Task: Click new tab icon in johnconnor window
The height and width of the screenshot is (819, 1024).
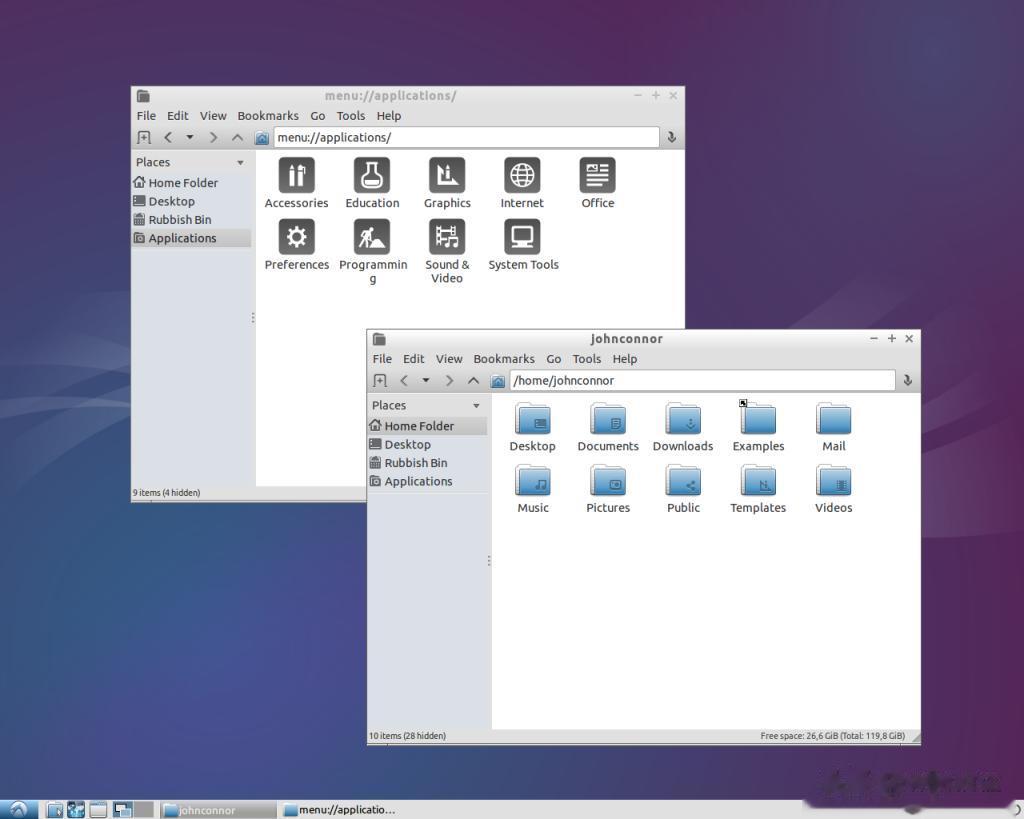Action: (x=379, y=381)
